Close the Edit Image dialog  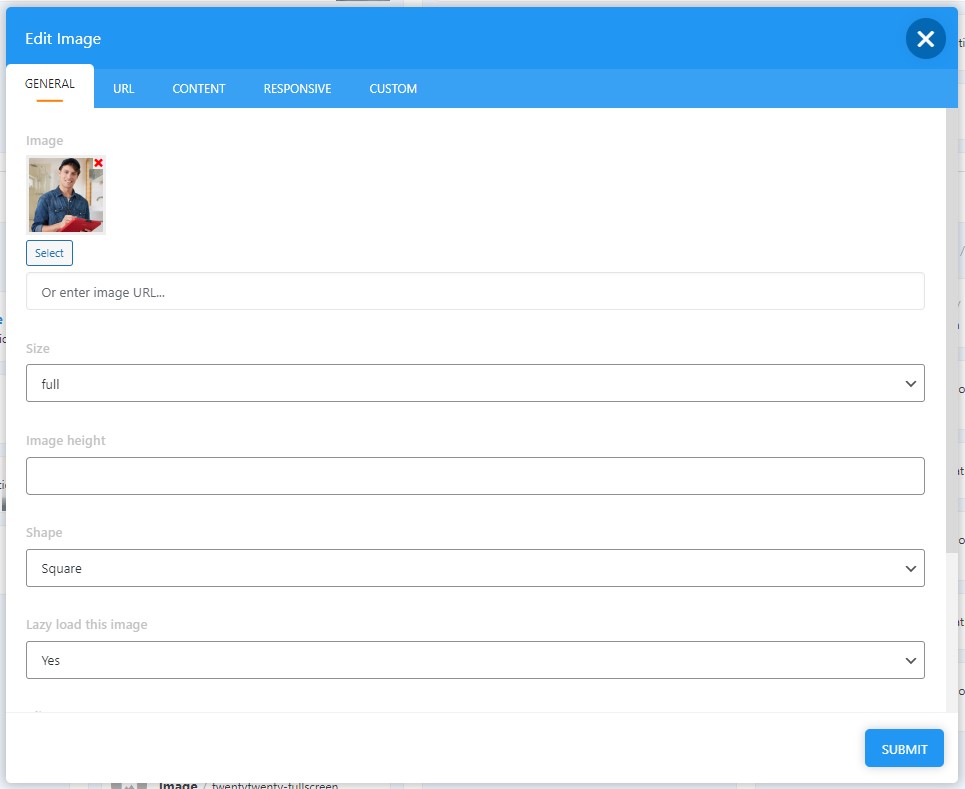pos(925,39)
